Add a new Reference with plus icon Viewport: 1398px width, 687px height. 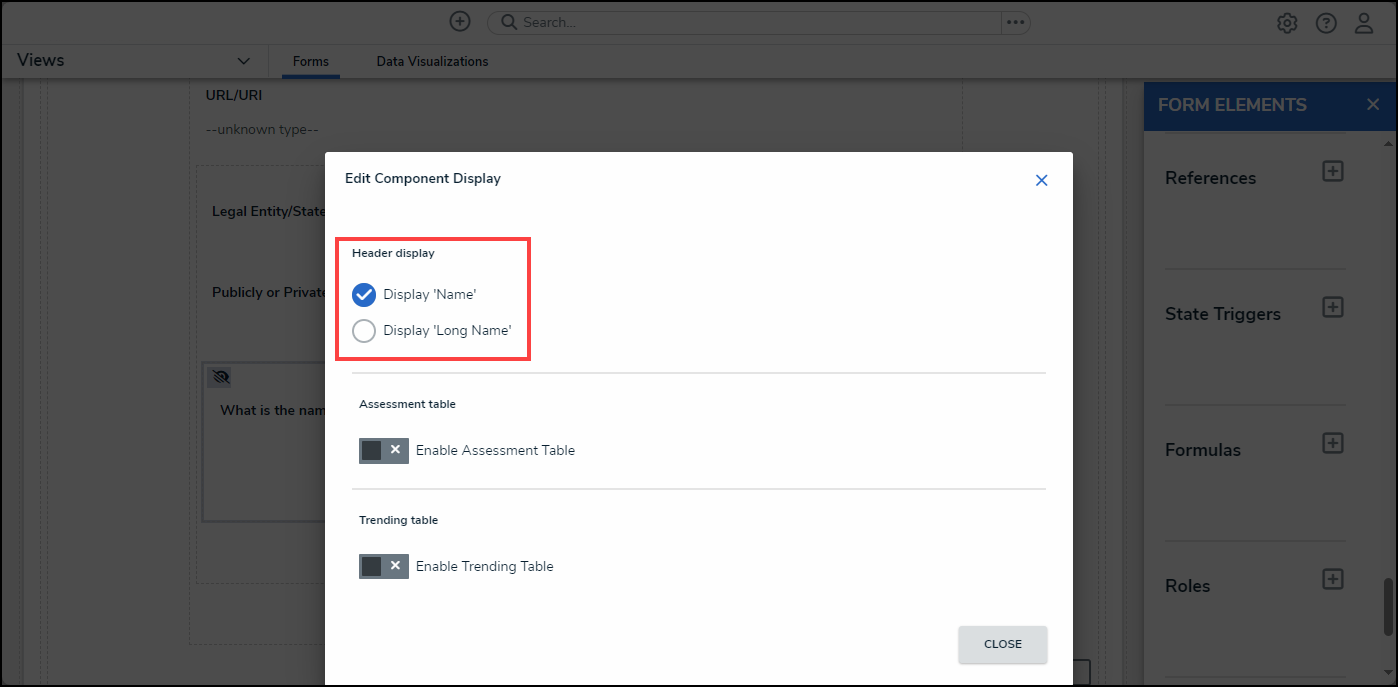click(x=1332, y=171)
